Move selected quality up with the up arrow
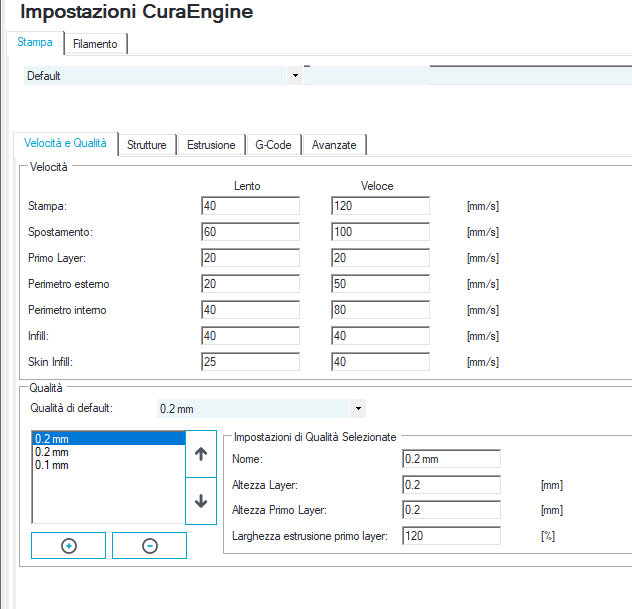 [201, 454]
